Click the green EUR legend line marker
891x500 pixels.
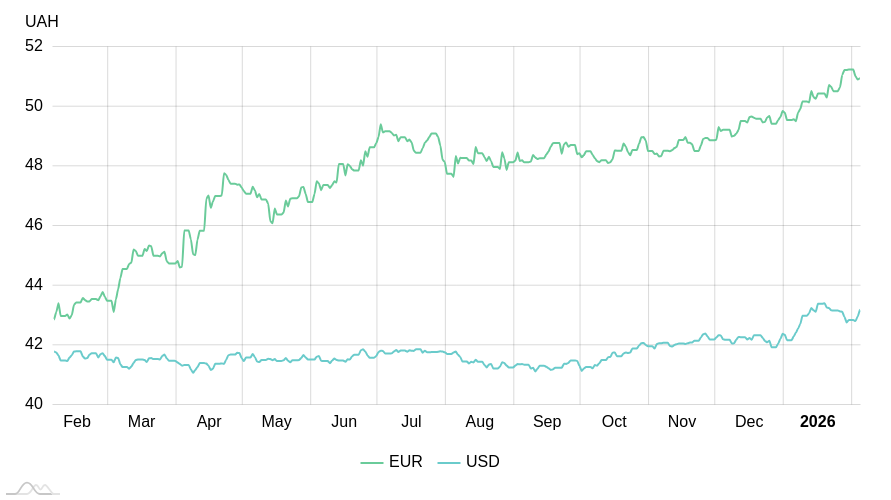tap(372, 462)
